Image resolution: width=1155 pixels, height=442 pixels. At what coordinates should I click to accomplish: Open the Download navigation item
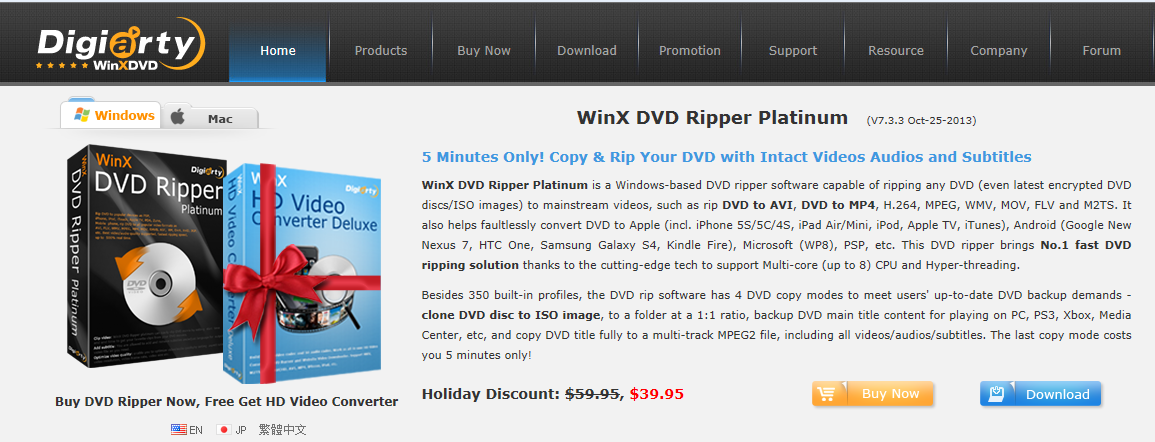(587, 51)
